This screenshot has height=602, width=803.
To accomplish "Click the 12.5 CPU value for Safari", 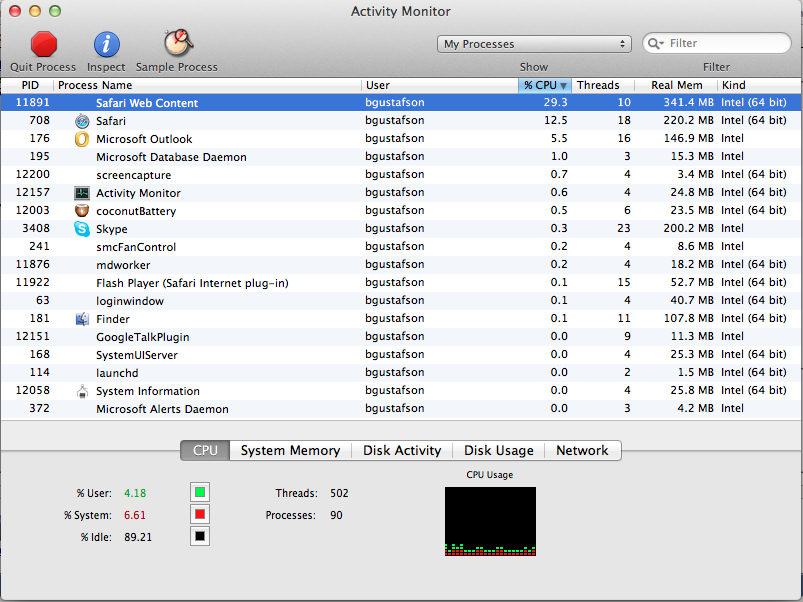I will click(x=556, y=120).
